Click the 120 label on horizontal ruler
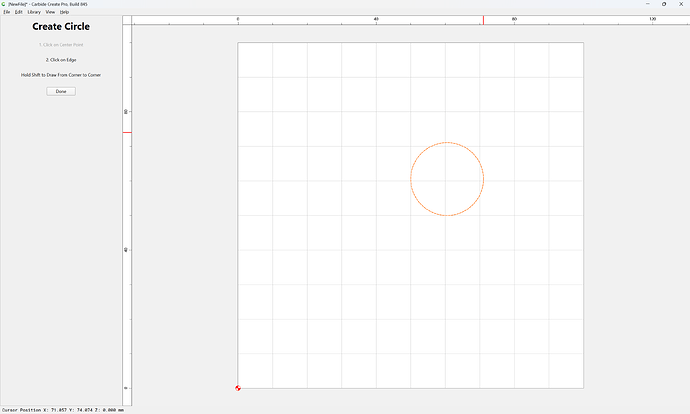Viewport: 690px width, 414px height. [x=652, y=19]
